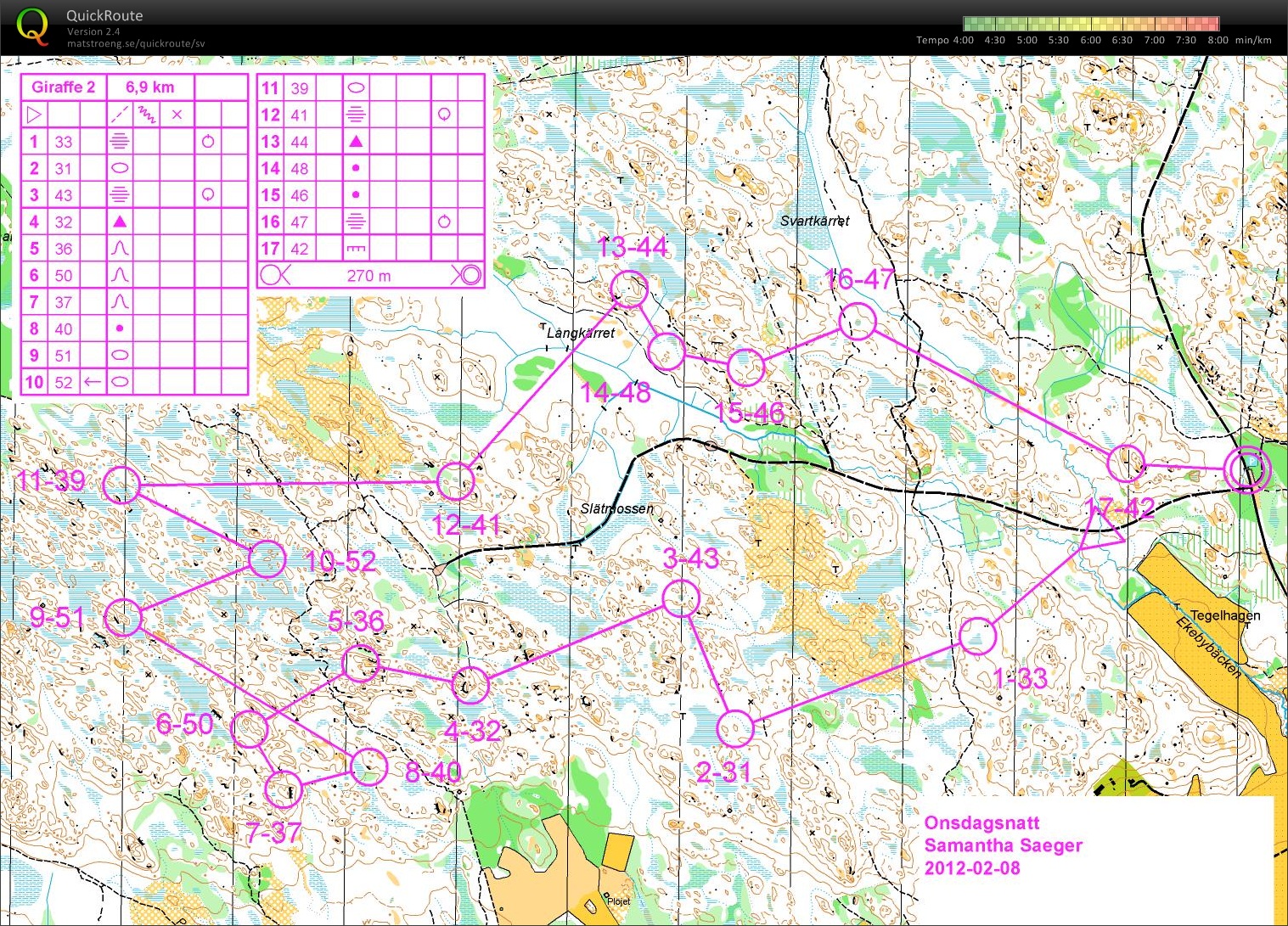Click control circle 16-47 on the map
This screenshot has height=926, width=1288.
[x=858, y=322]
